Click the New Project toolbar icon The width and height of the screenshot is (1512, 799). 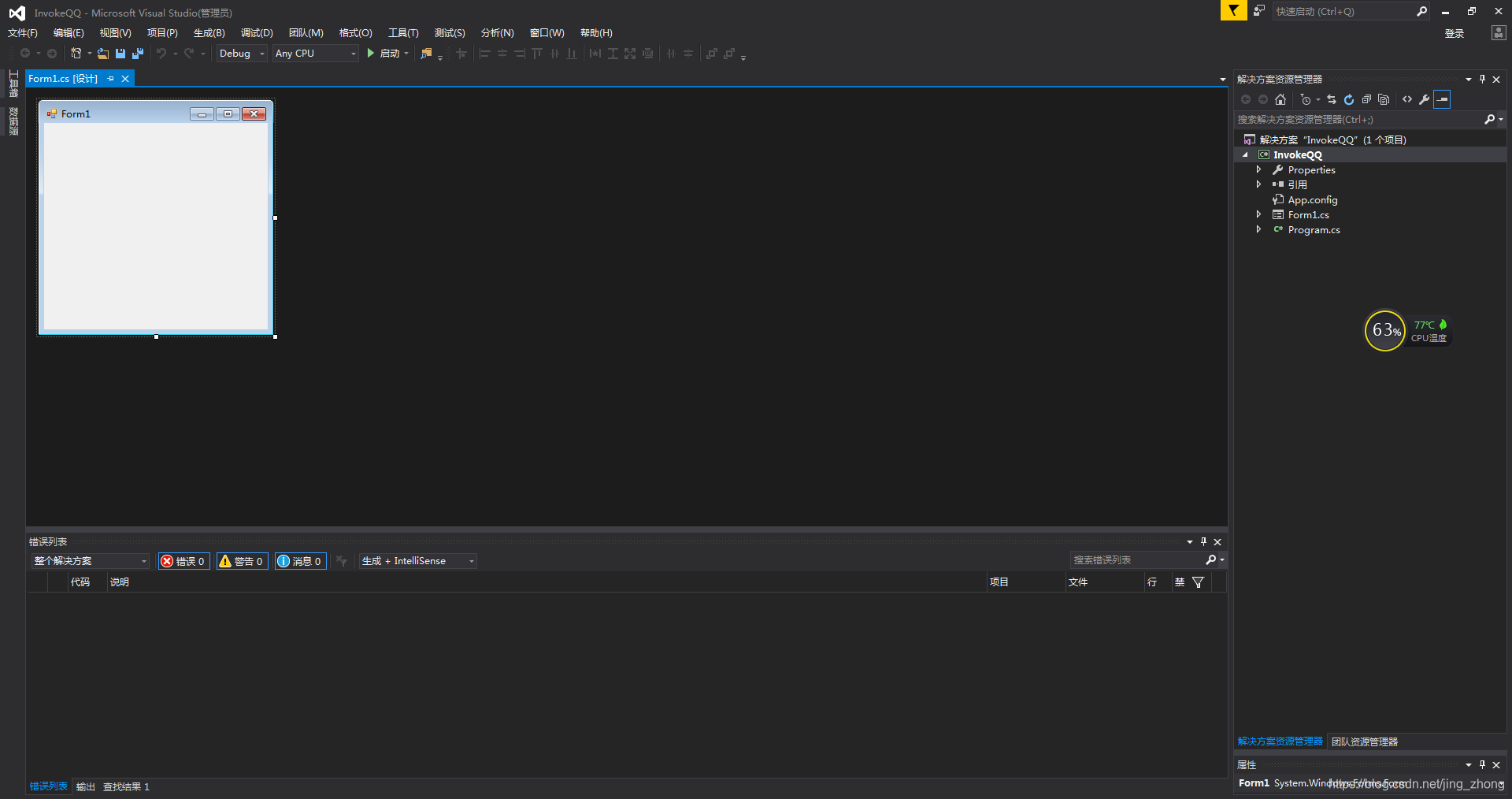[76, 54]
